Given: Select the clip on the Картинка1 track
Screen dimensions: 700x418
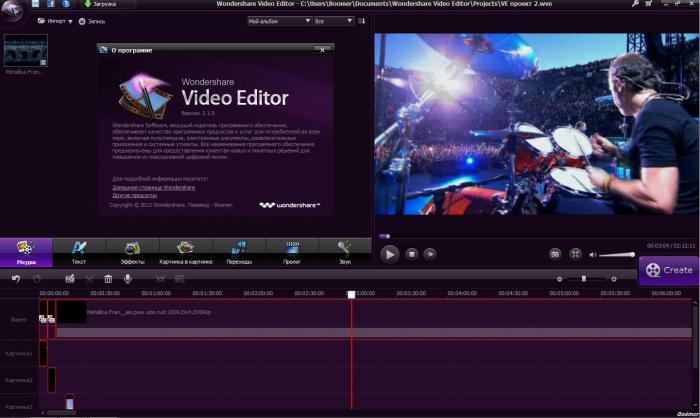Looking at the screenshot, I should pyautogui.click(x=43, y=353).
